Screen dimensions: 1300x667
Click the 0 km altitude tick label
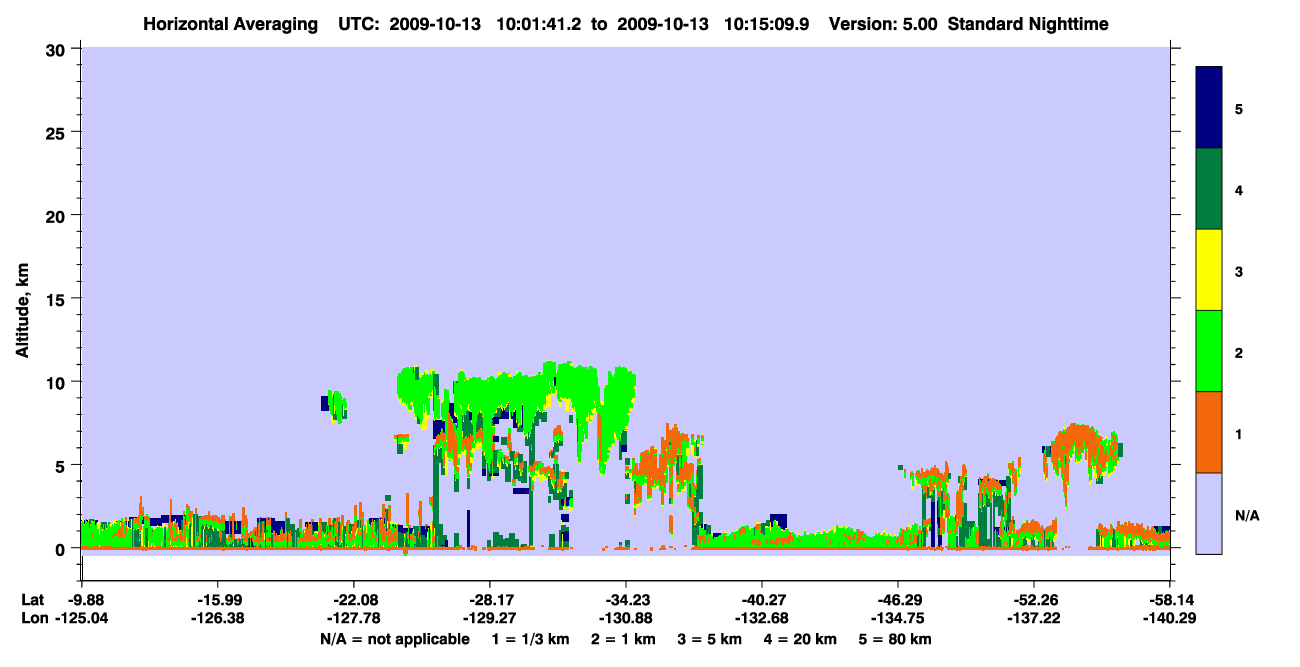click(x=62, y=549)
